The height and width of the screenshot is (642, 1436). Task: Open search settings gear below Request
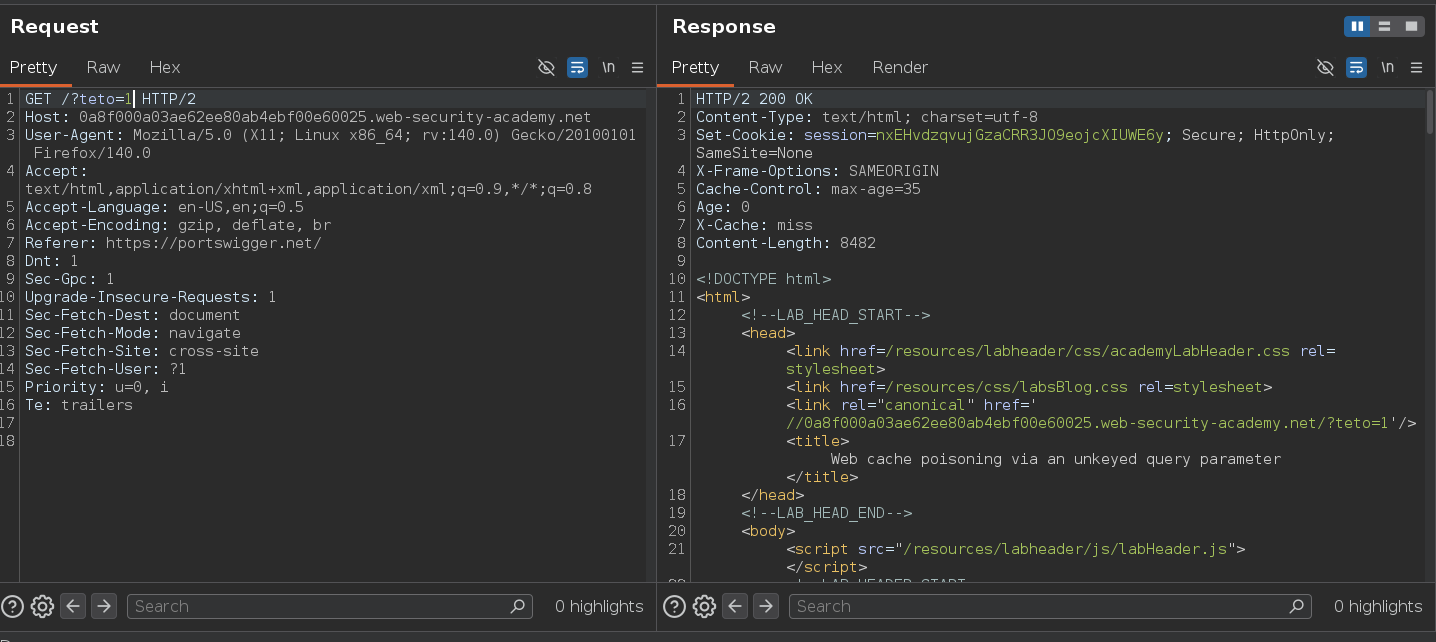tap(42, 606)
